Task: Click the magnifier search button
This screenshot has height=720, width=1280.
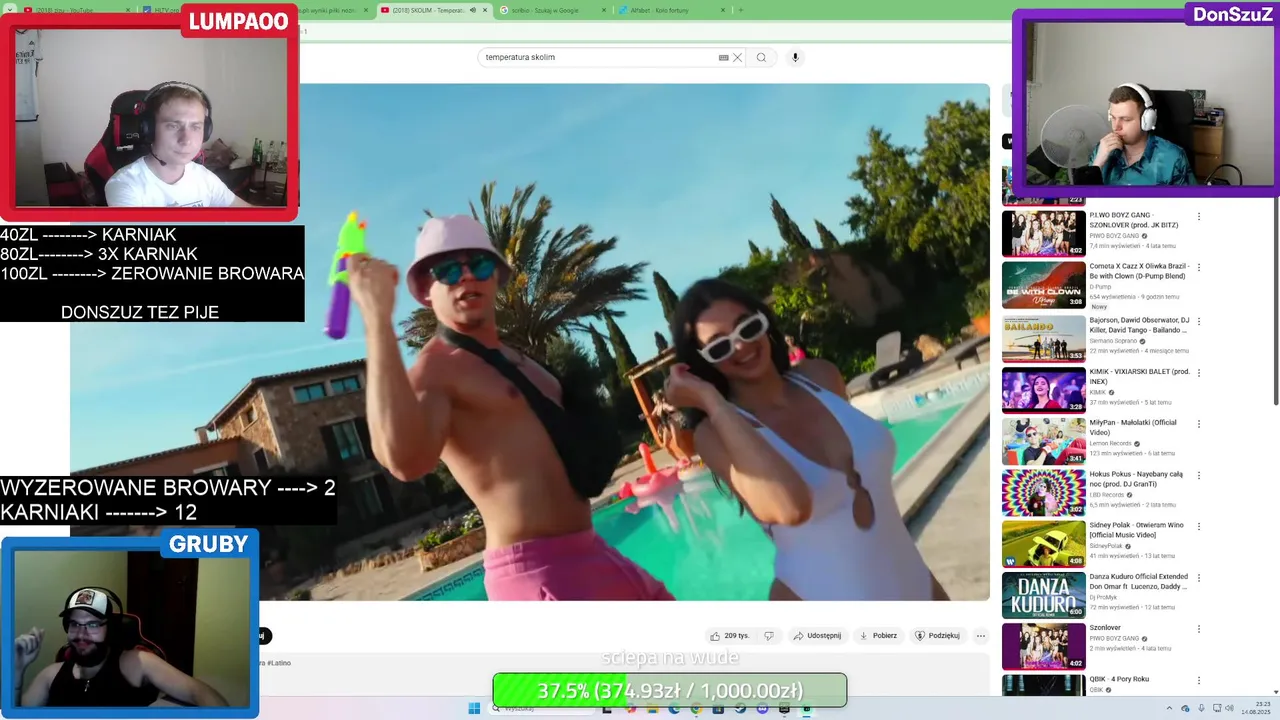Action: click(761, 57)
